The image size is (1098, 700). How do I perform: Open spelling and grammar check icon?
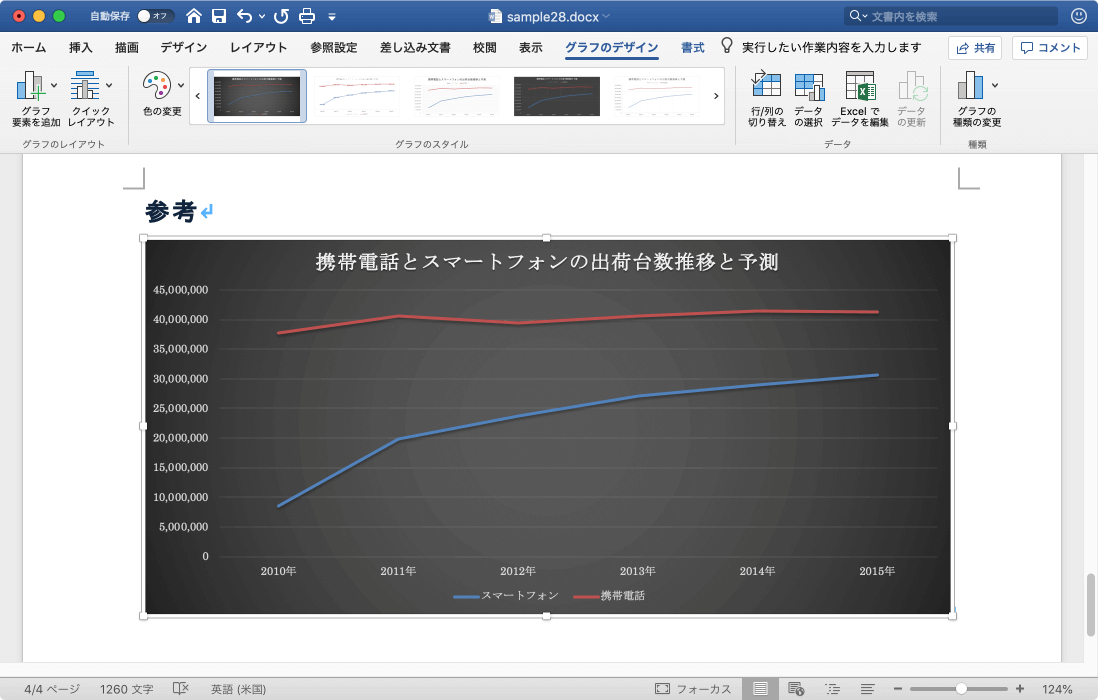[x=181, y=689]
